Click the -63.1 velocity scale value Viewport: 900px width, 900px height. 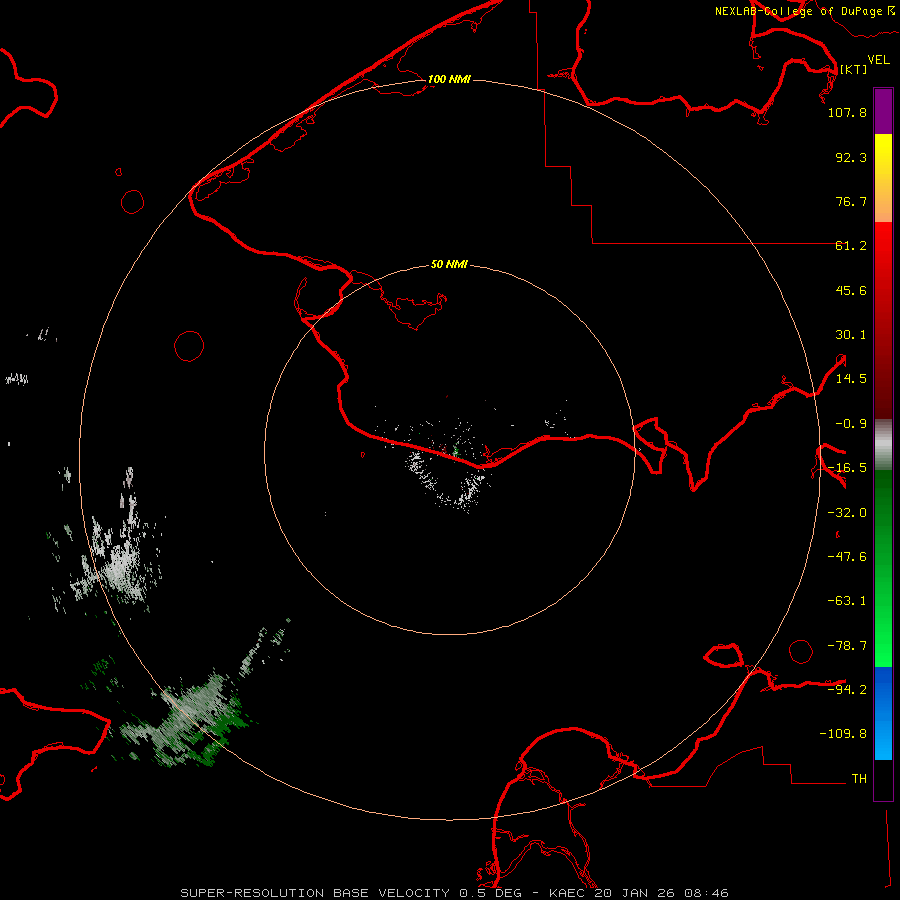click(x=847, y=601)
